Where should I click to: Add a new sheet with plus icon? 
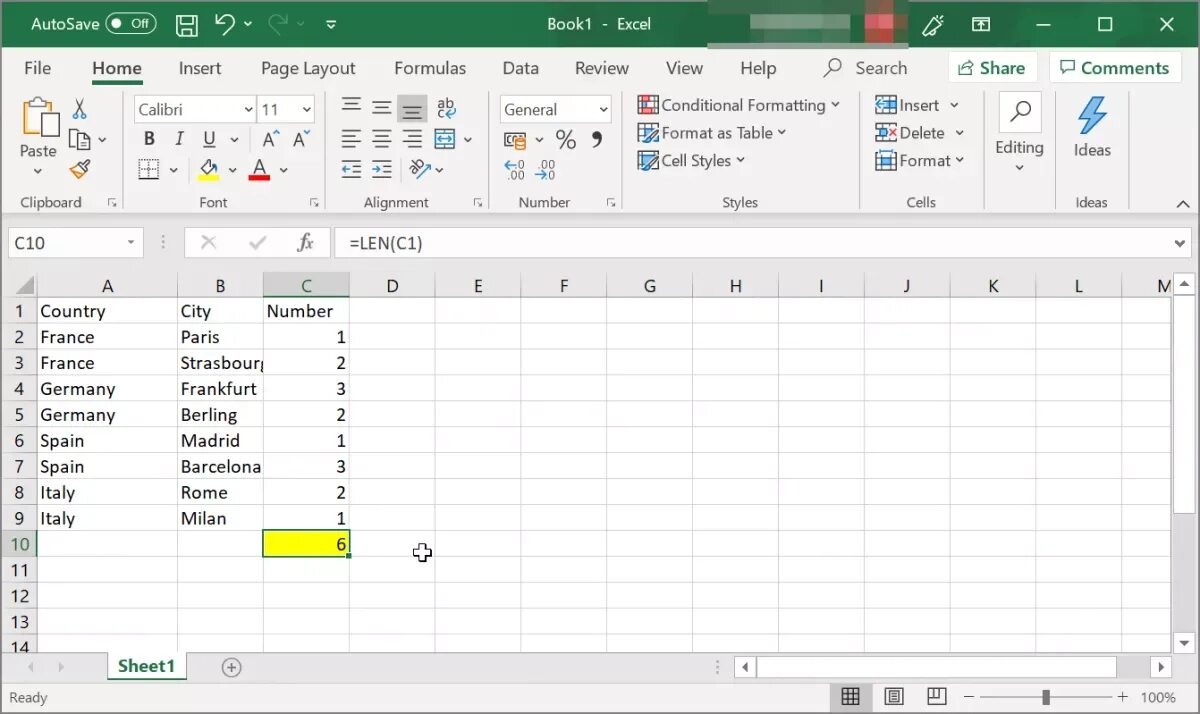click(231, 667)
